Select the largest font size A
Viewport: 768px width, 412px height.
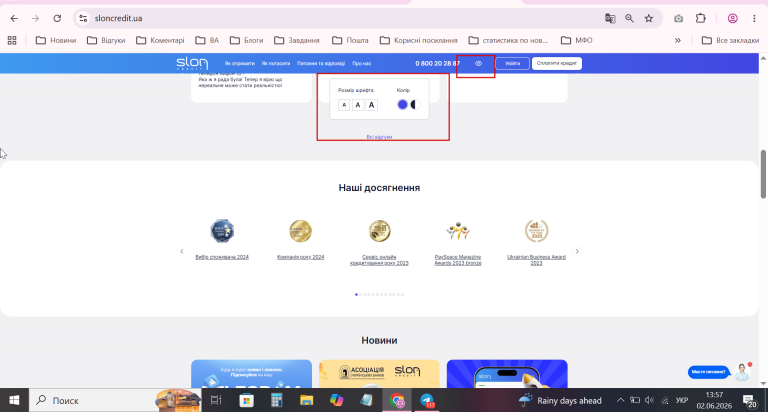pos(371,105)
